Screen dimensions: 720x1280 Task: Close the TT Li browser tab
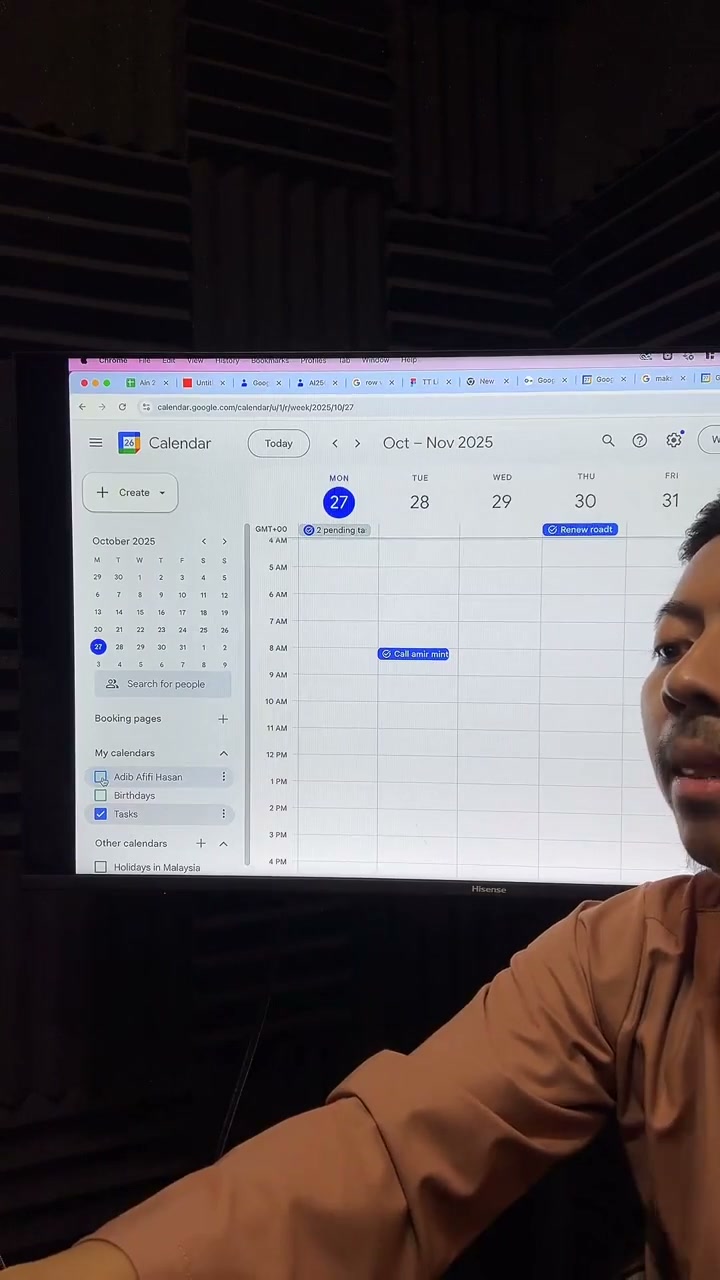(448, 382)
